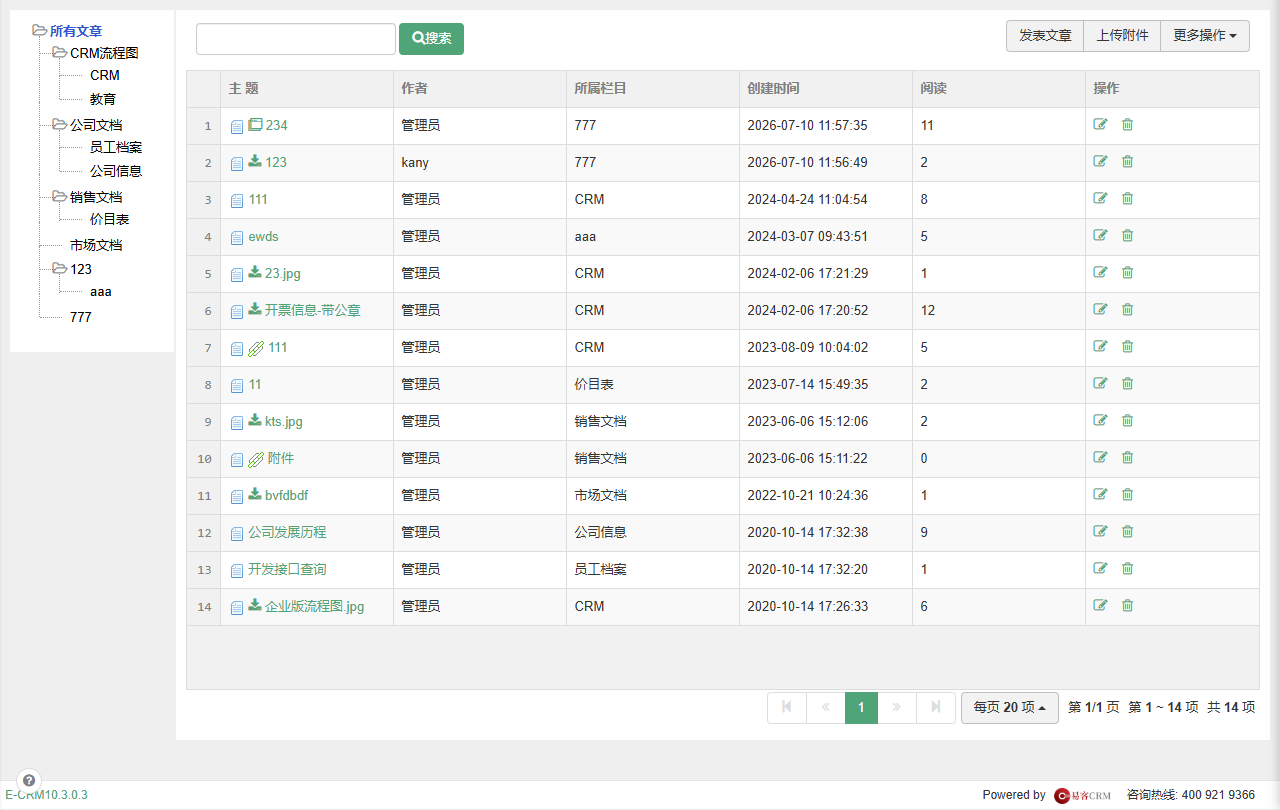The image size is (1280, 810).
Task: Select the 市场文档 tree item
Action: pyautogui.click(x=96, y=245)
